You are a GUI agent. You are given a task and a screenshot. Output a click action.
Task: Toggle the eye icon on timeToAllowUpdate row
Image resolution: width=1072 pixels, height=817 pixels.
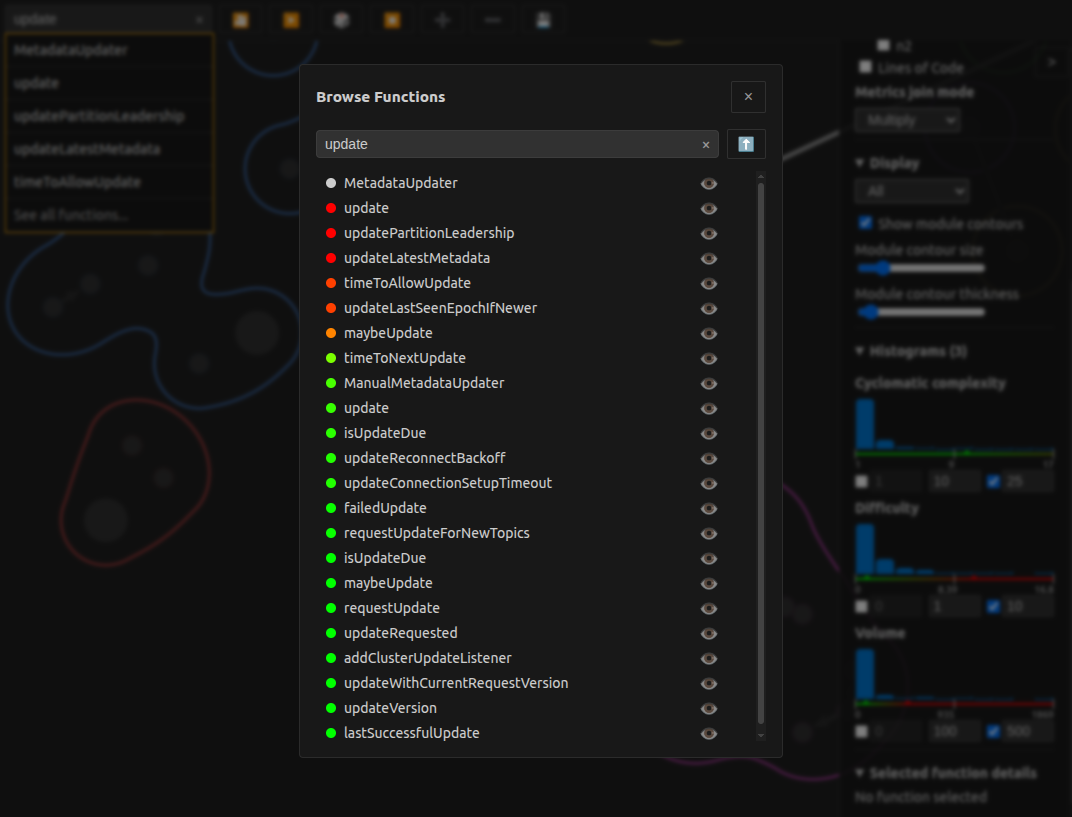709,283
